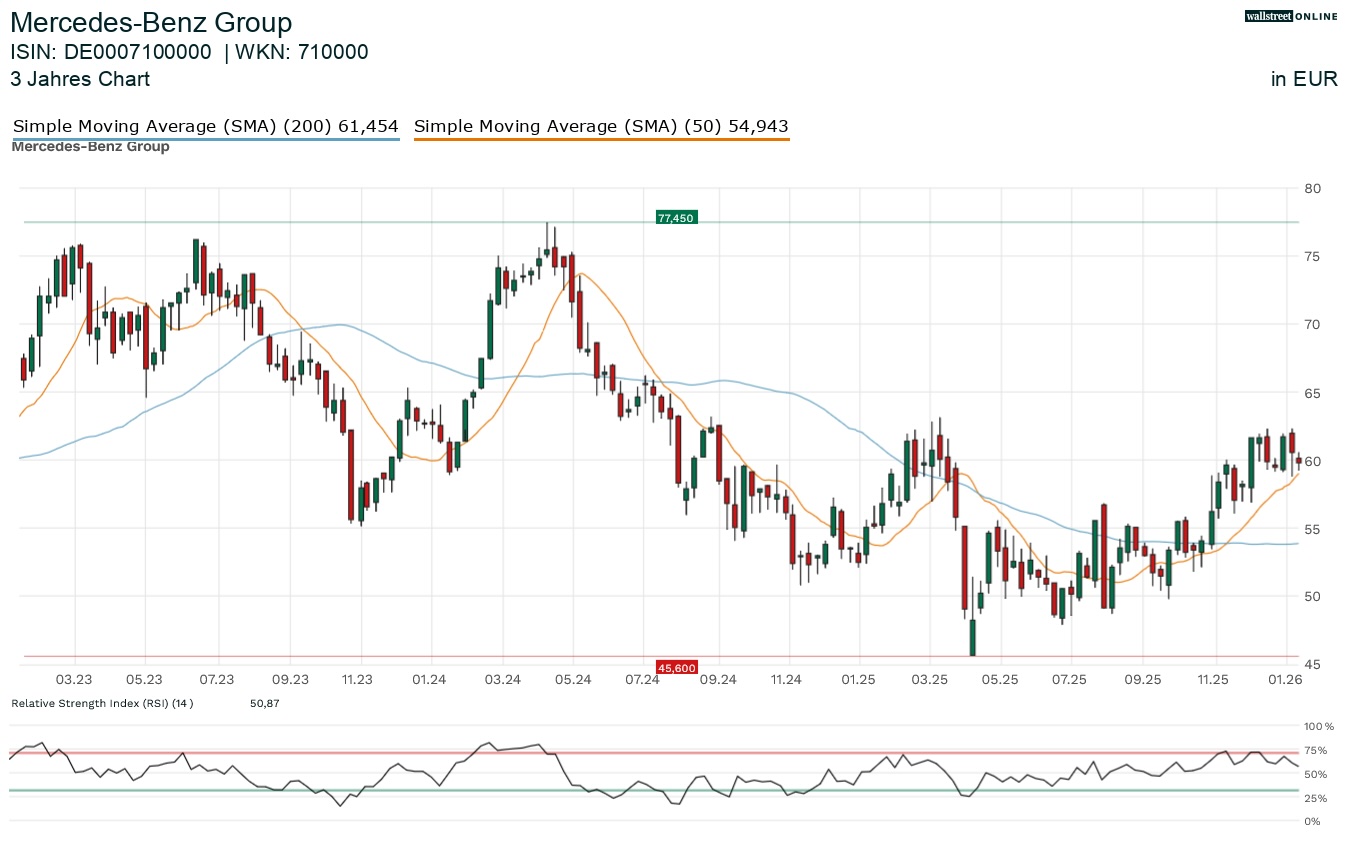Screen dimensions: 1349x848
Task: Toggle the Mercedes-Benz Group series label
Action: [x=90, y=147]
